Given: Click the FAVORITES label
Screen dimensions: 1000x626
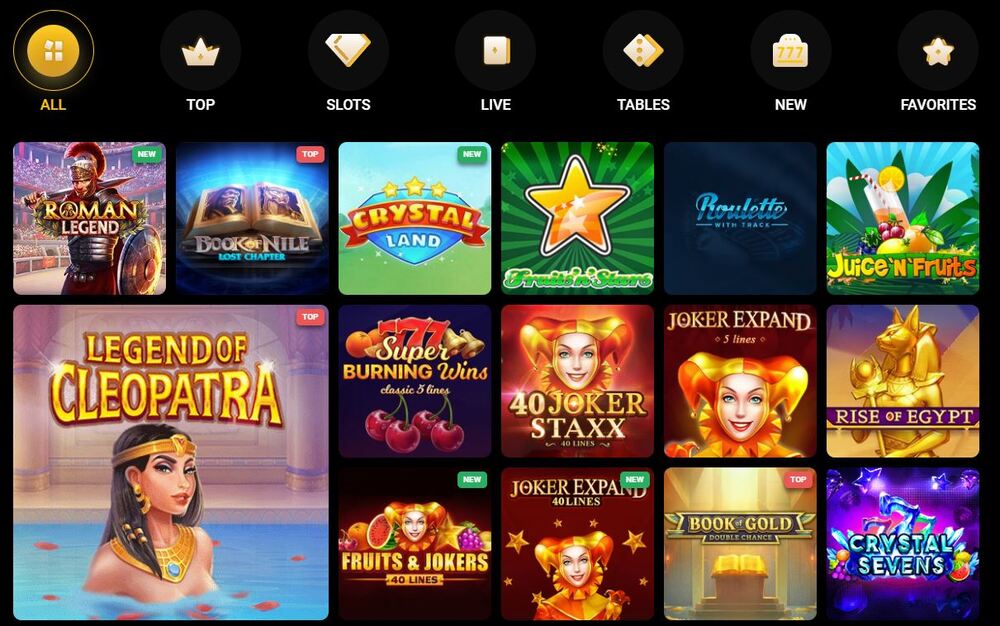Looking at the screenshot, I should (x=938, y=105).
